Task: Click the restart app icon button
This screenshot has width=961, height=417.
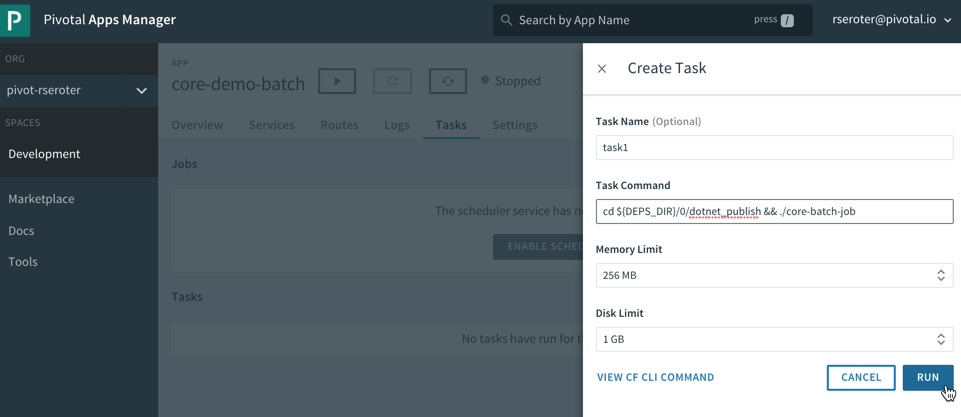Action: [392, 81]
